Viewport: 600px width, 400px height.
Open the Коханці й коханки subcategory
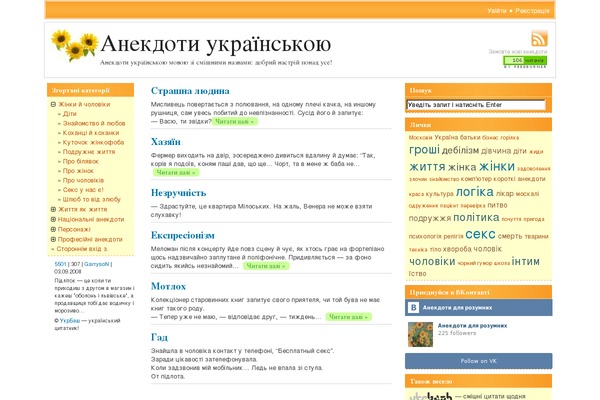(x=91, y=133)
